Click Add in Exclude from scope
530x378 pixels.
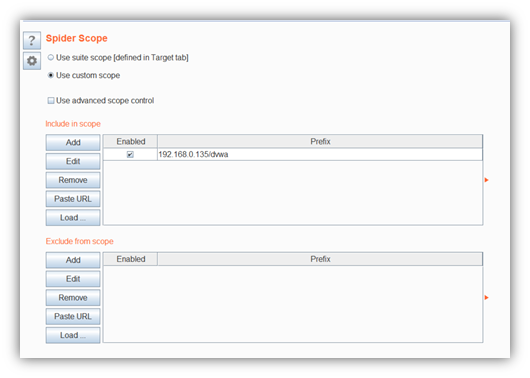click(73, 260)
